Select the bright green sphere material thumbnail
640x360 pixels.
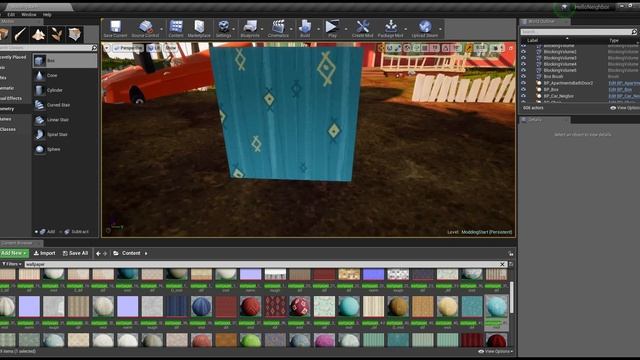coord(250,340)
